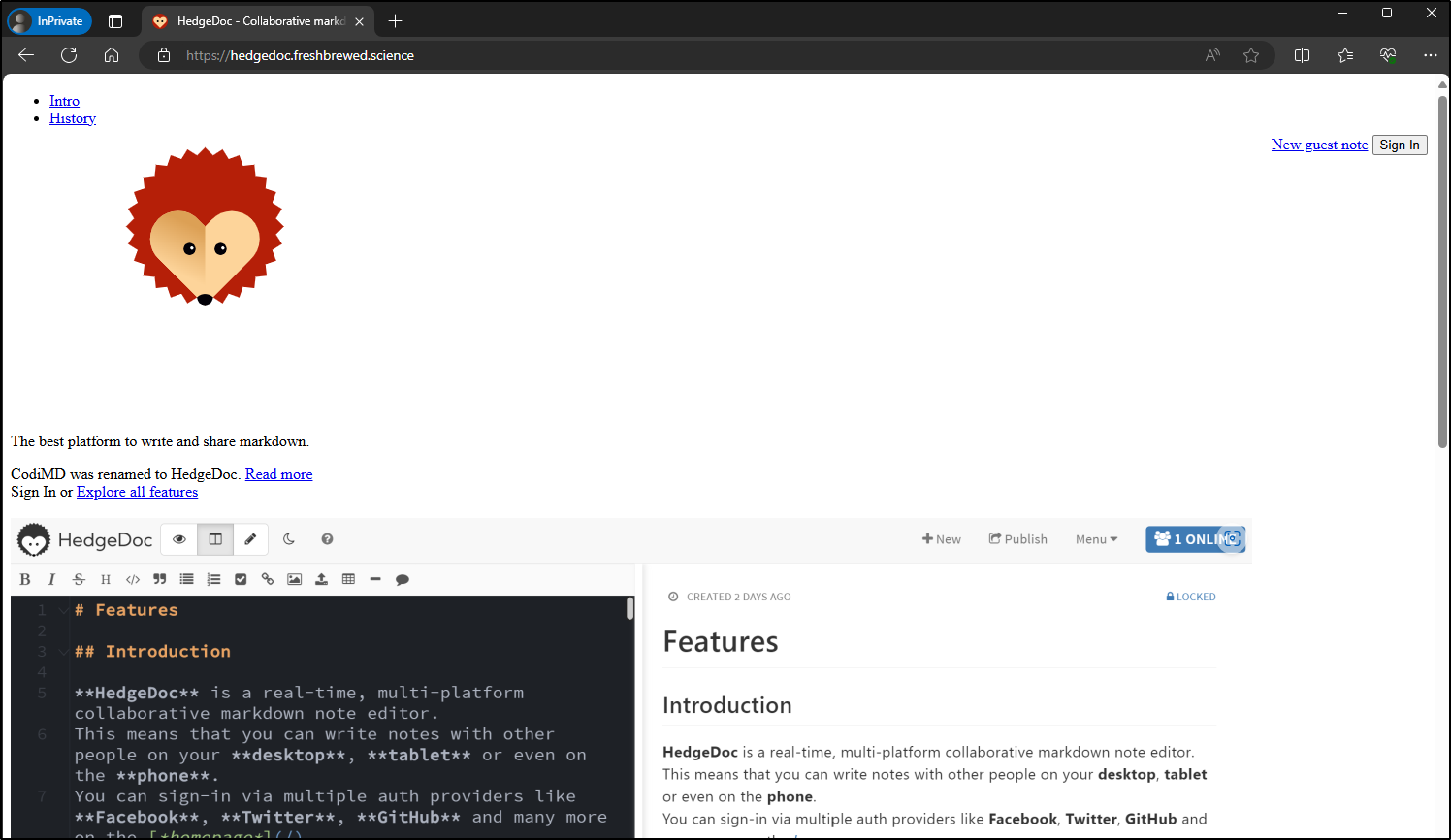Click the rendered 'Features' heading in the preview
The height and width of the screenshot is (840, 1451).
click(x=721, y=642)
